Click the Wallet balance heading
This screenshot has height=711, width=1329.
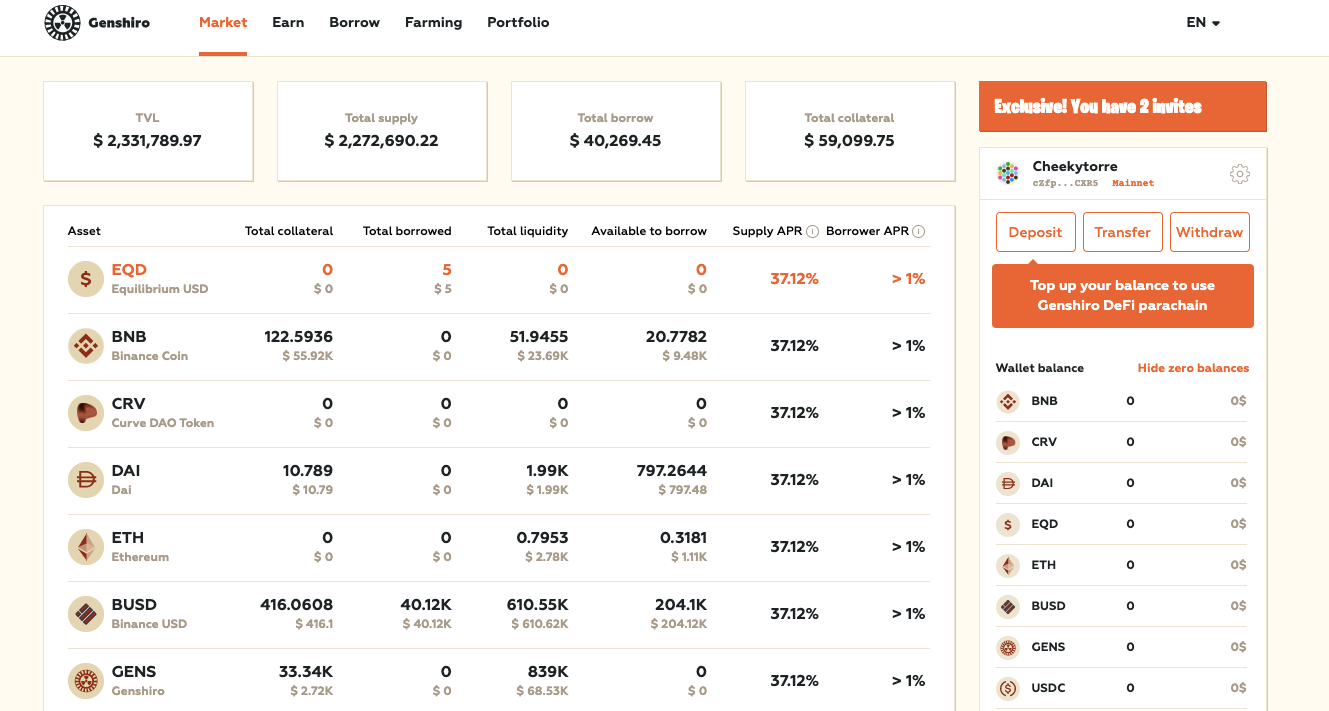1040,368
